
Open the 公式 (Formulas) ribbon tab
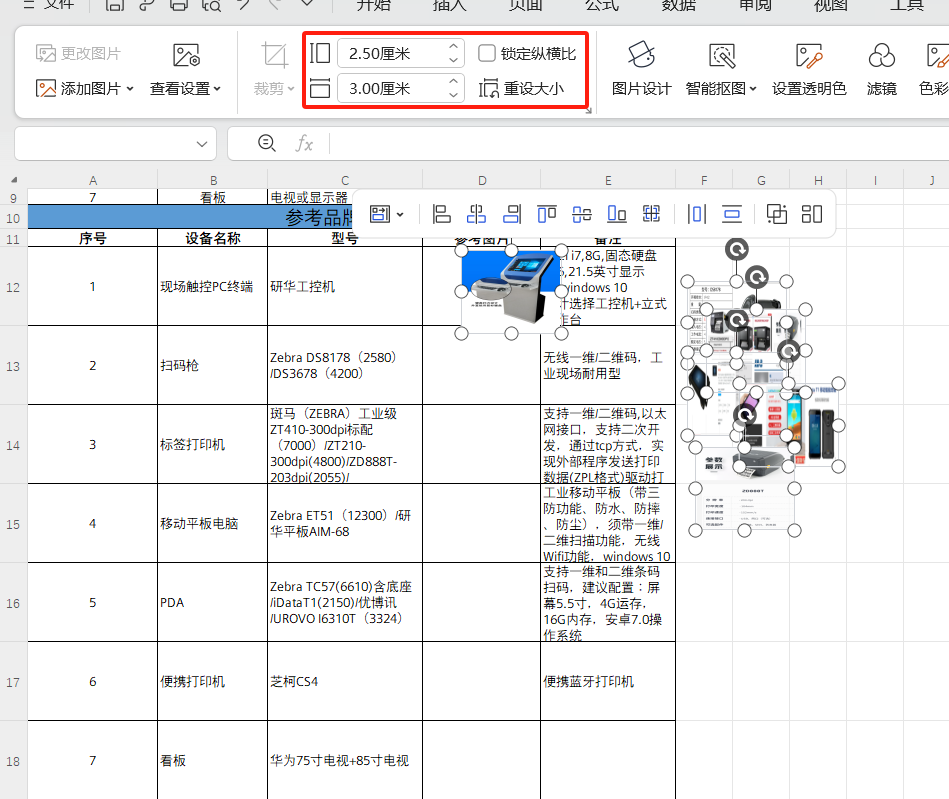(602, 5)
